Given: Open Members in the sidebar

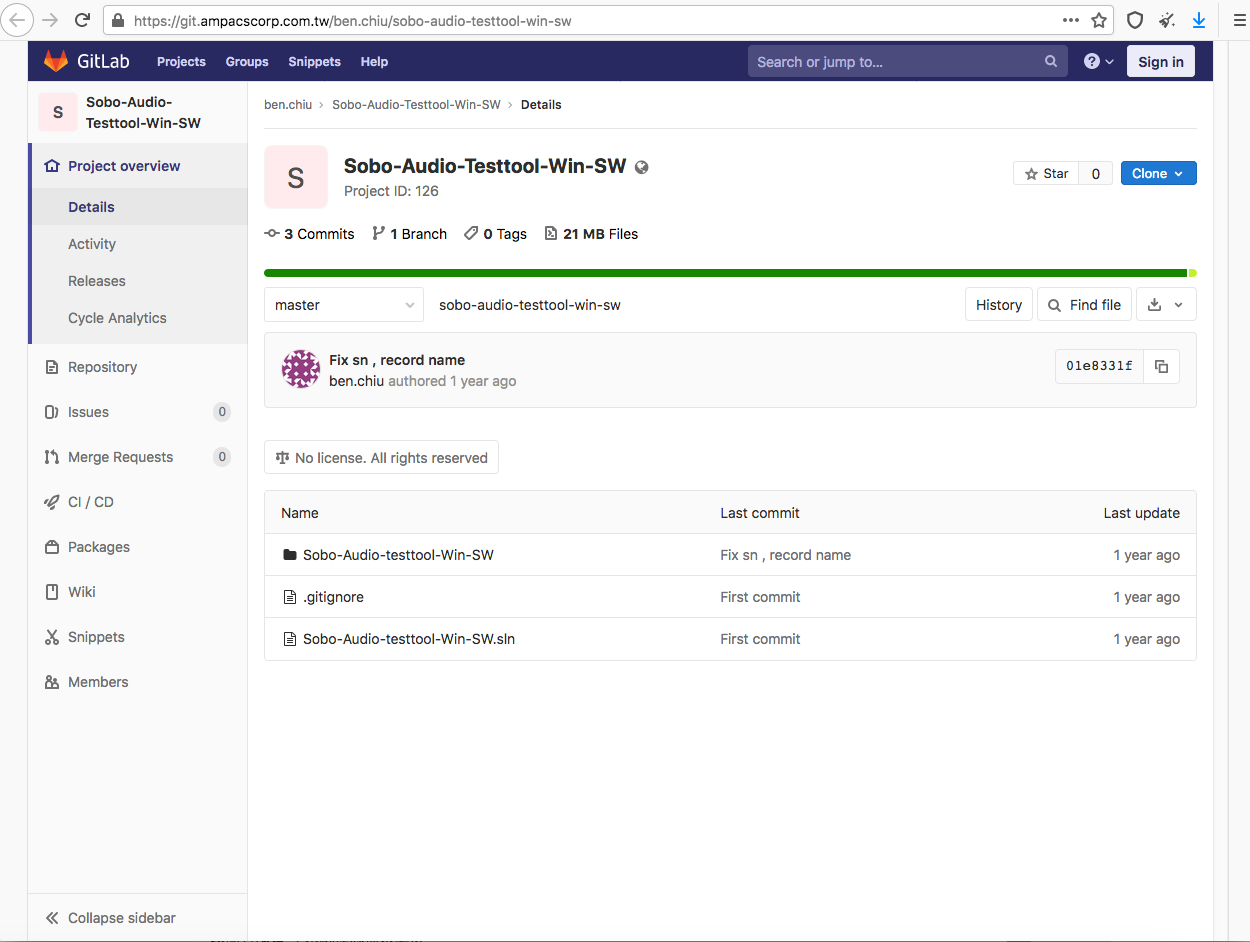Looking at the screenshot, I should coord(138,682).
